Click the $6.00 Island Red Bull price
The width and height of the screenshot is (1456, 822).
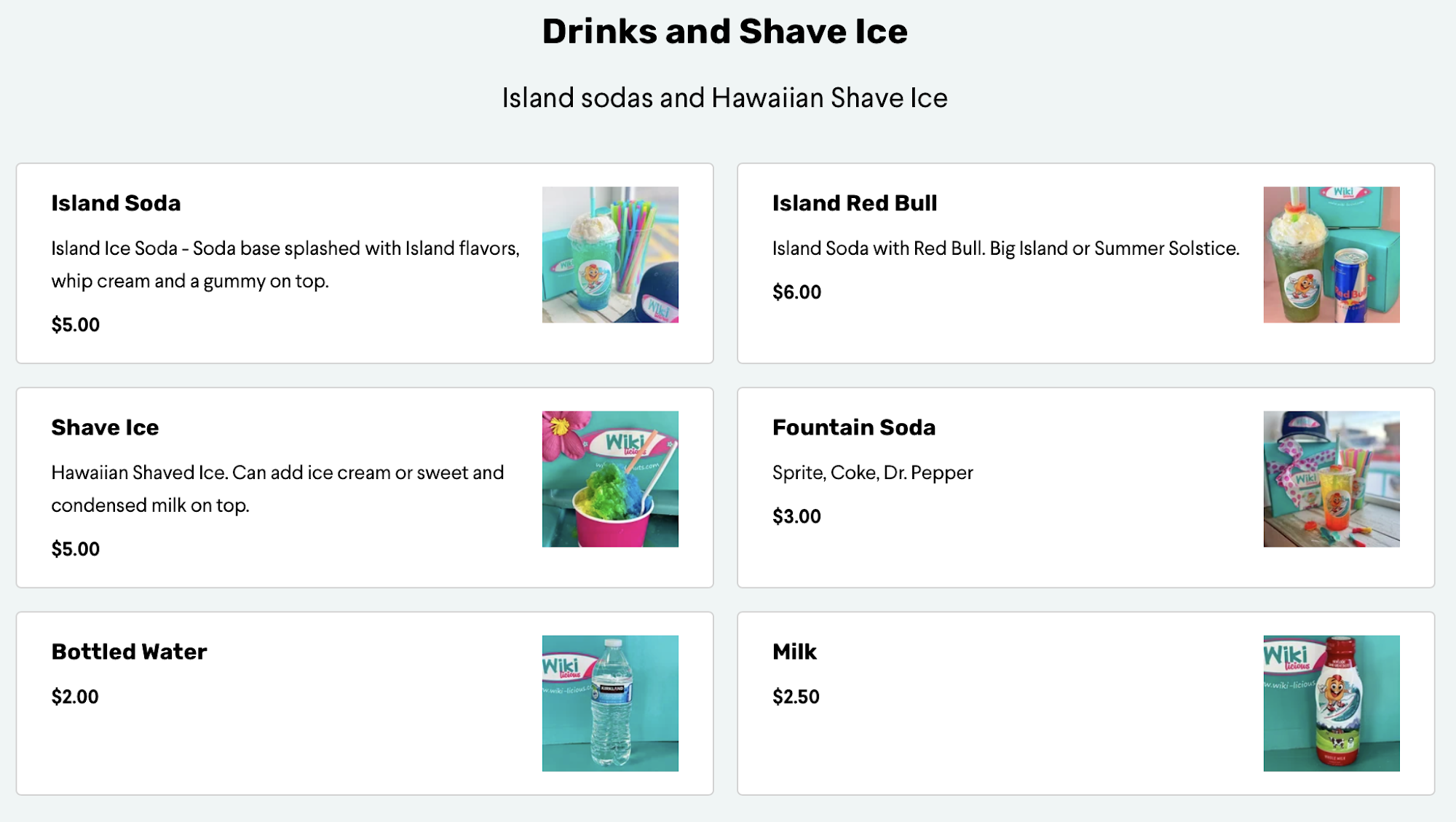[x=796, y=292]
